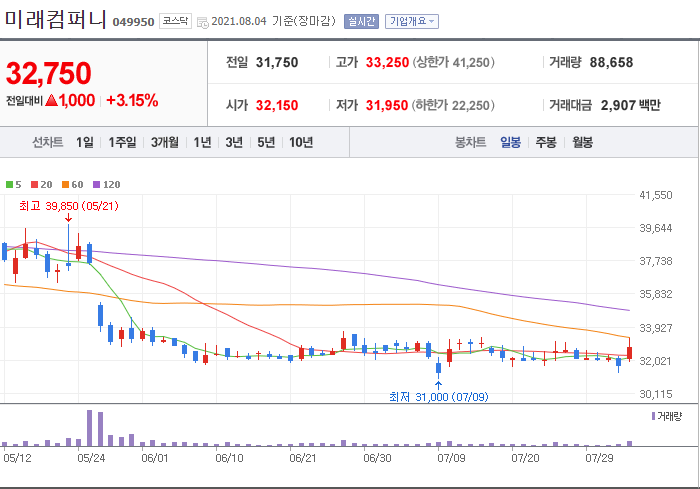Click the purple 120-day moving average legend swatch

click(96, 184)
